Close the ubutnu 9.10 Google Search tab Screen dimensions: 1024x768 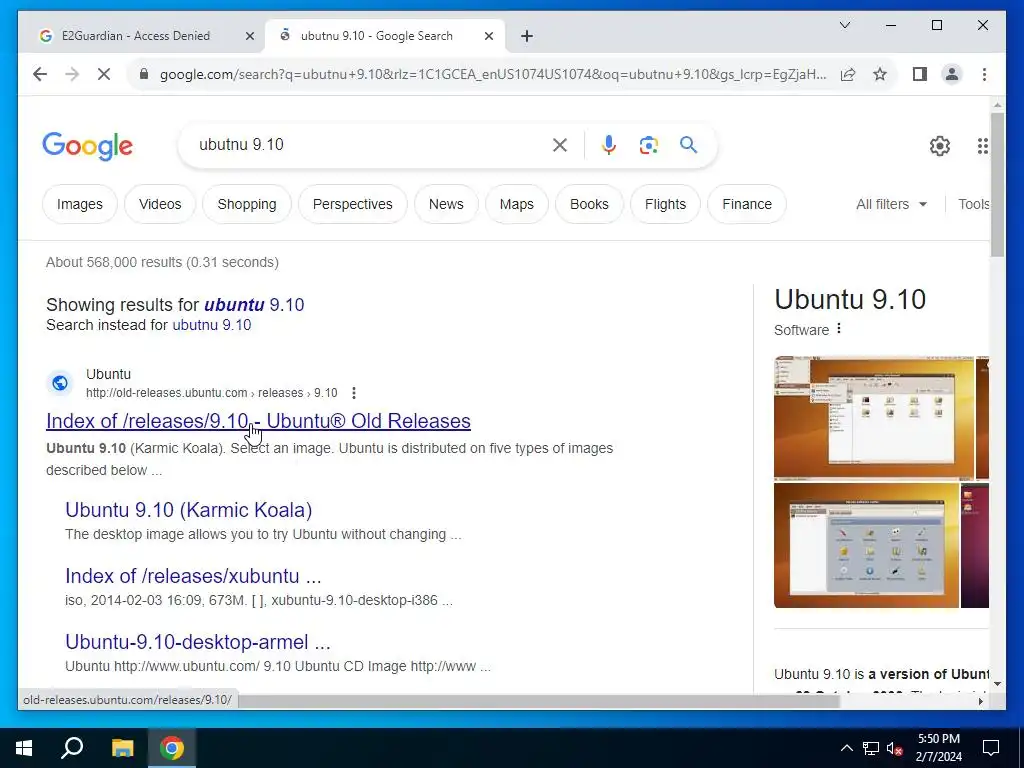[x=488, y=36]
